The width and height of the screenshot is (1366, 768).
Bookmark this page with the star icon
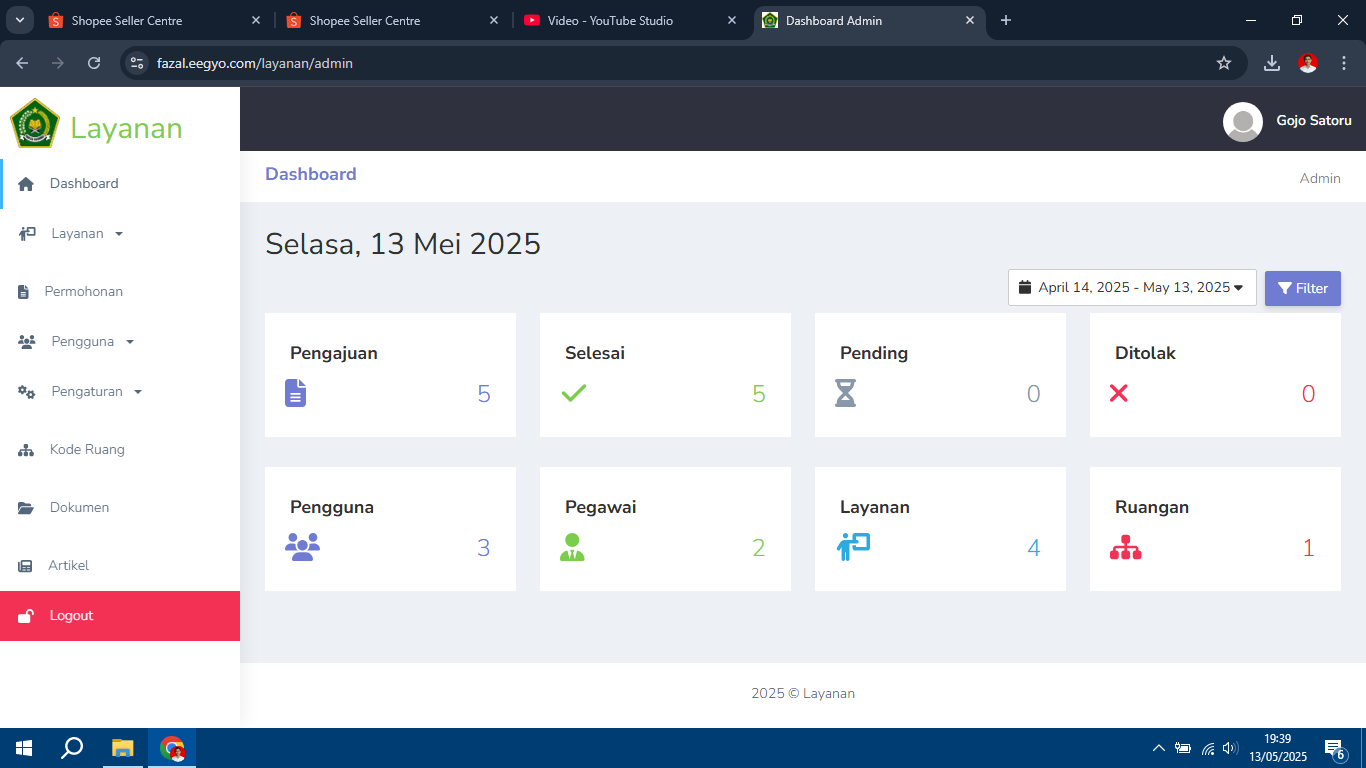[x=1224, y=63]
